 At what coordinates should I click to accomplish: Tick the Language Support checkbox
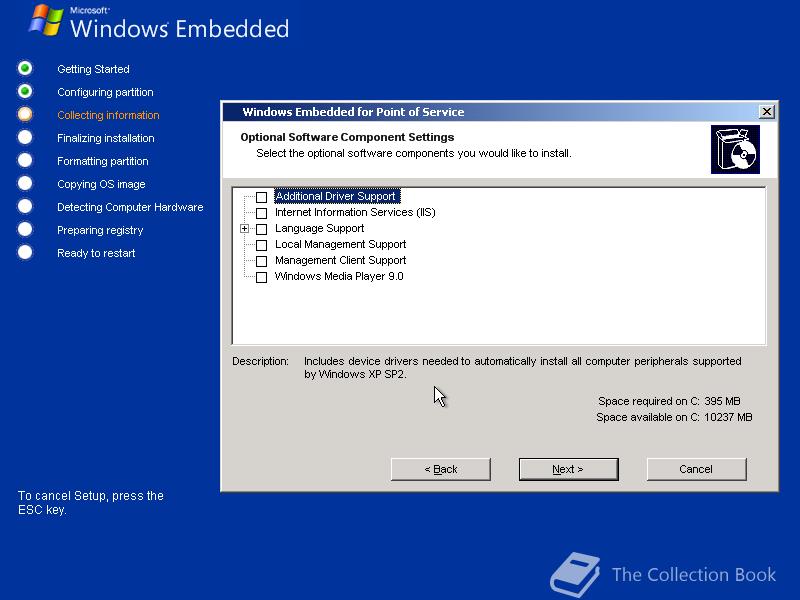tap(261, 229)
